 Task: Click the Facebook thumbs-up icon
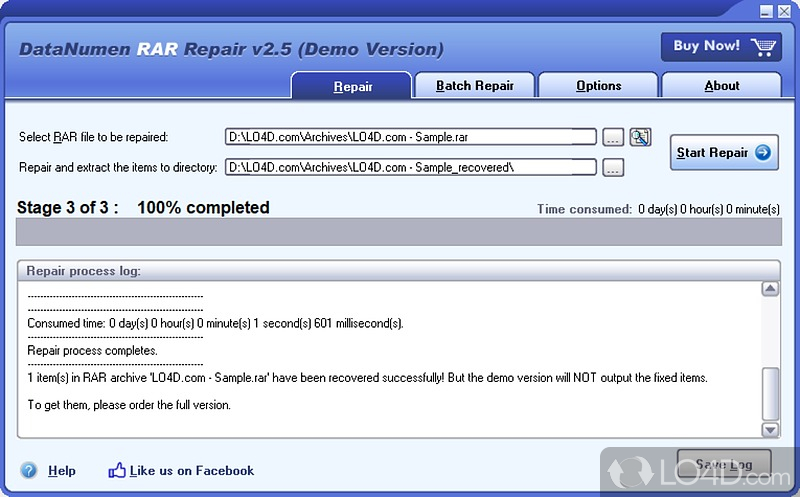(x=117, y=470)
